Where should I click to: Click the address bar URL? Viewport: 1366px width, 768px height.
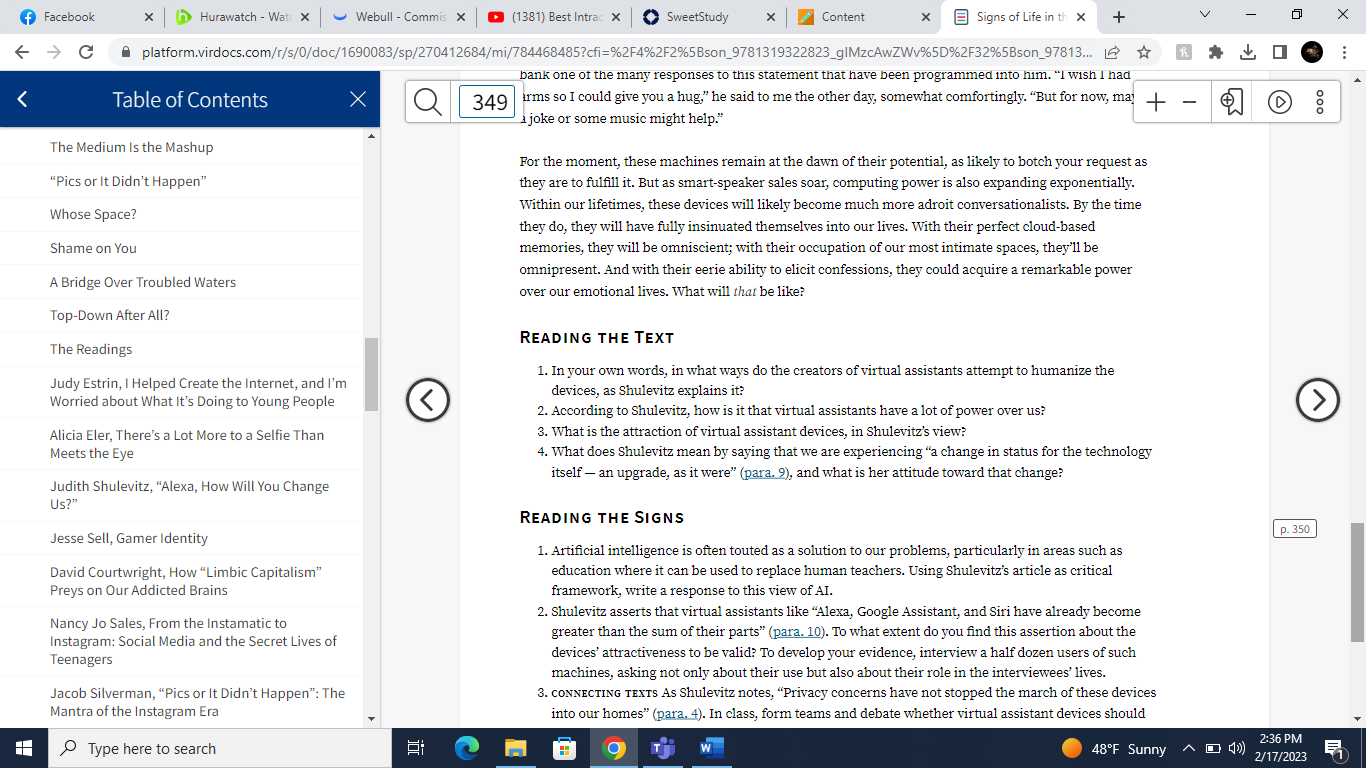coord(617,52)
